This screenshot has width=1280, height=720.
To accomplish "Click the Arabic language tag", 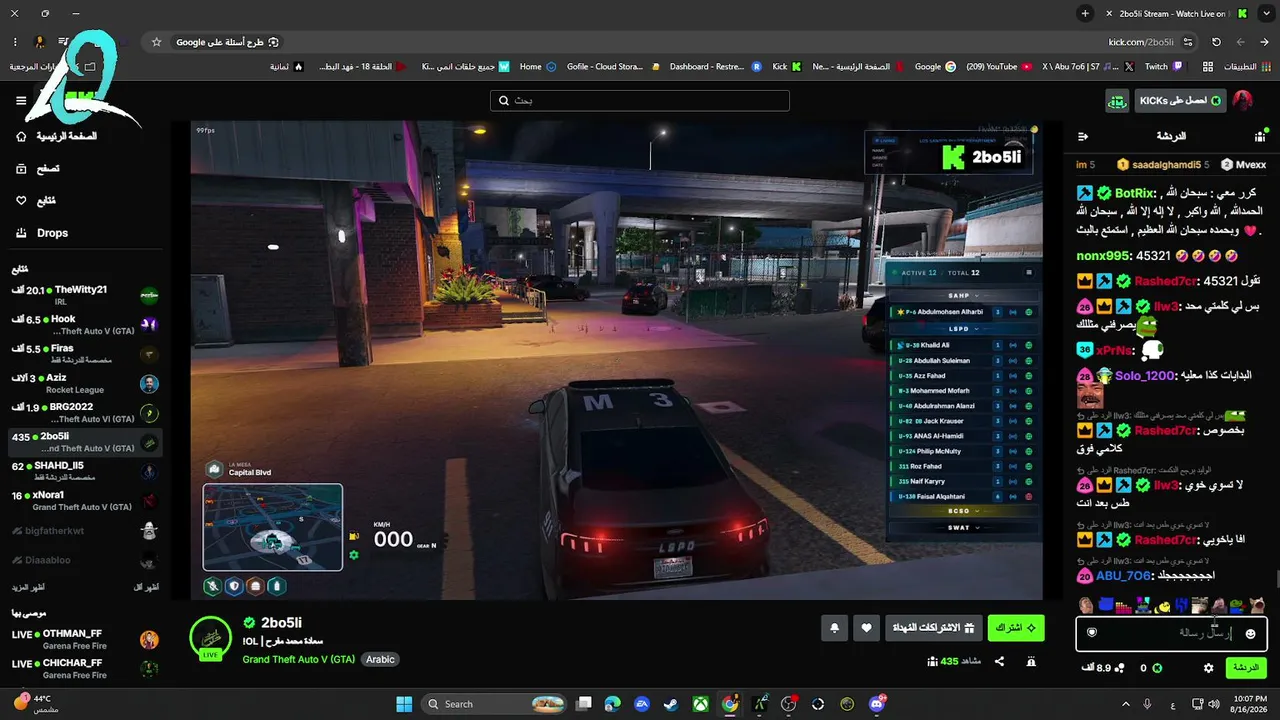I will click(380, 659).
